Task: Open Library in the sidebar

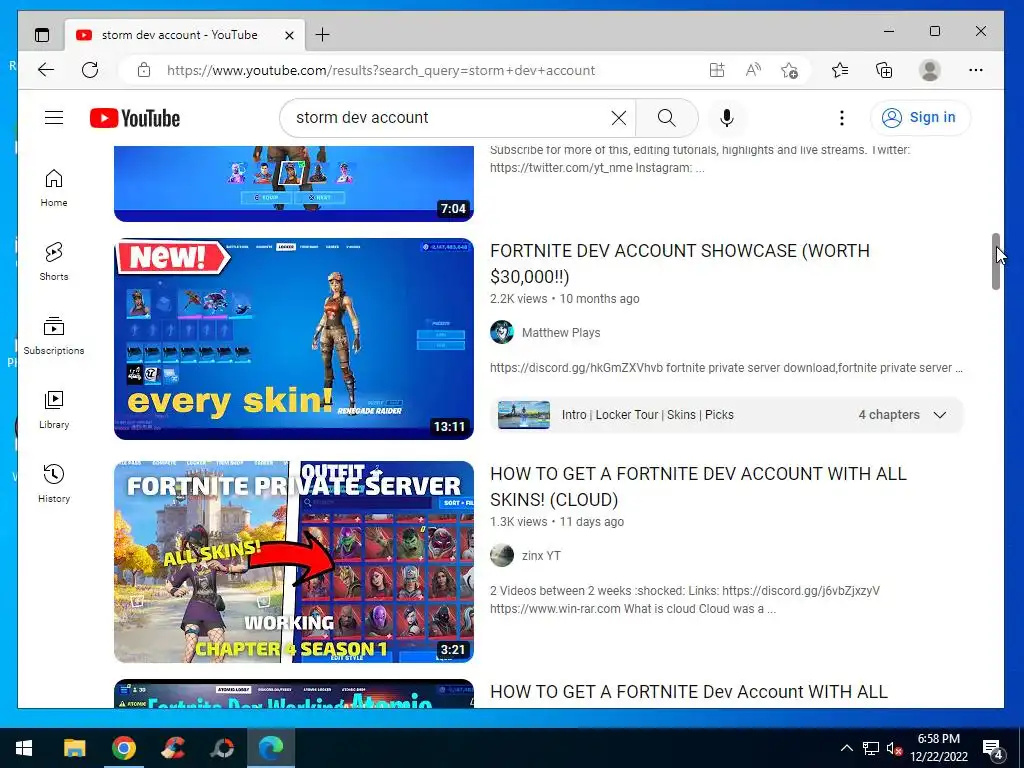Action: point(54,409)
